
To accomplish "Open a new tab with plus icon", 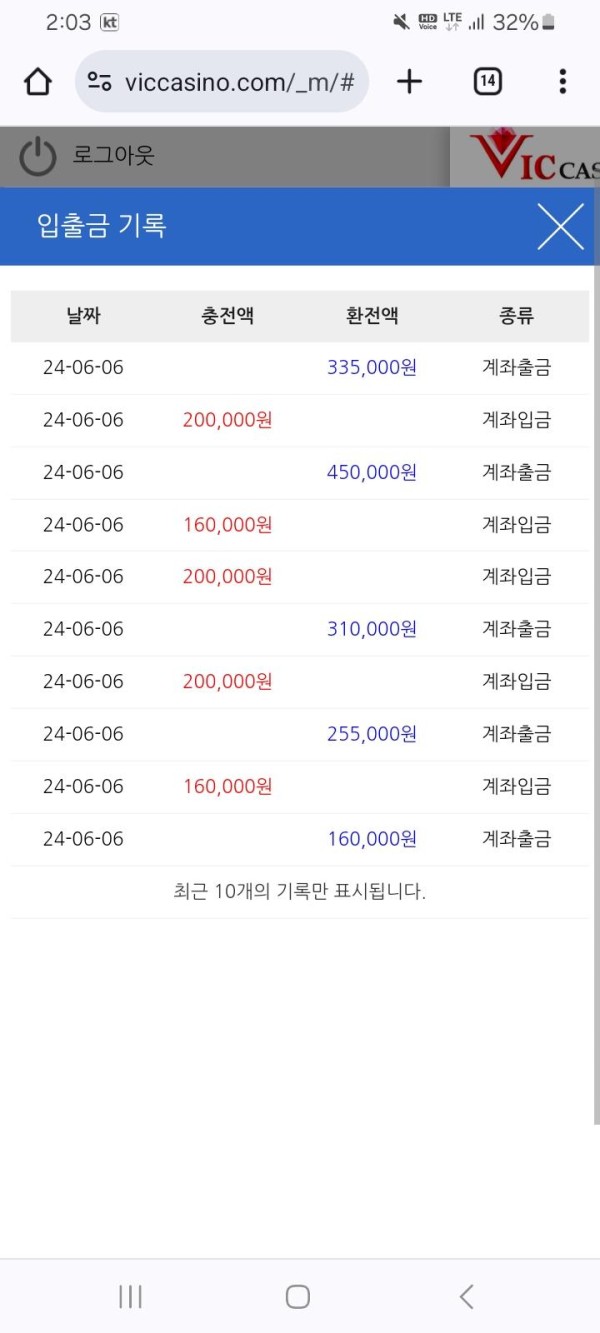I will [x=410, y=82].
